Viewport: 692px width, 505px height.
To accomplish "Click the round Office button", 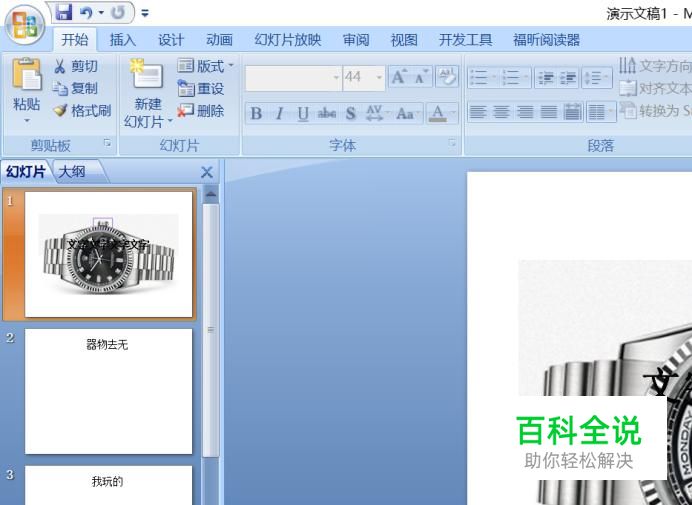I will point(25,26).
